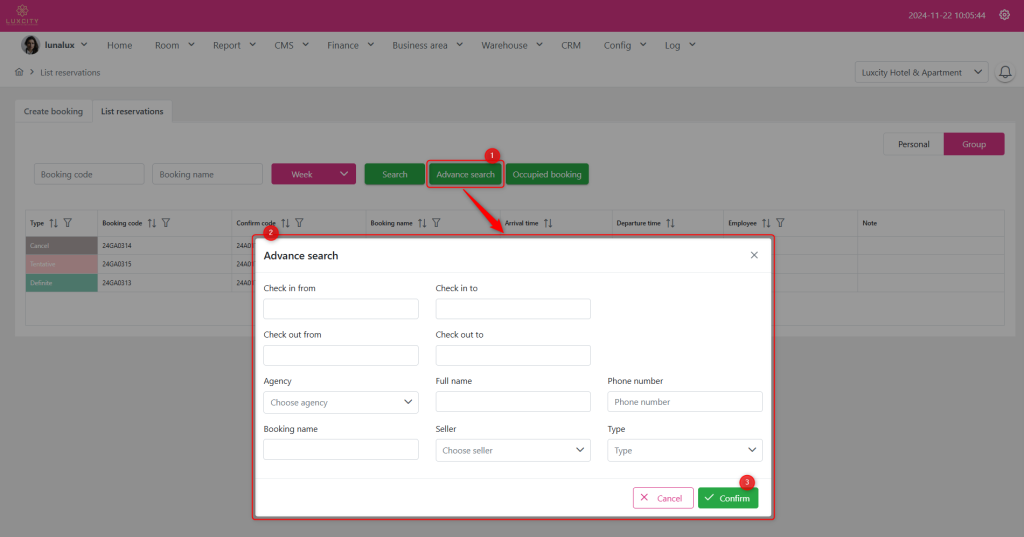Click the notification bell icon
The image size is (1024, 537).
click(x=1005, y=73)
